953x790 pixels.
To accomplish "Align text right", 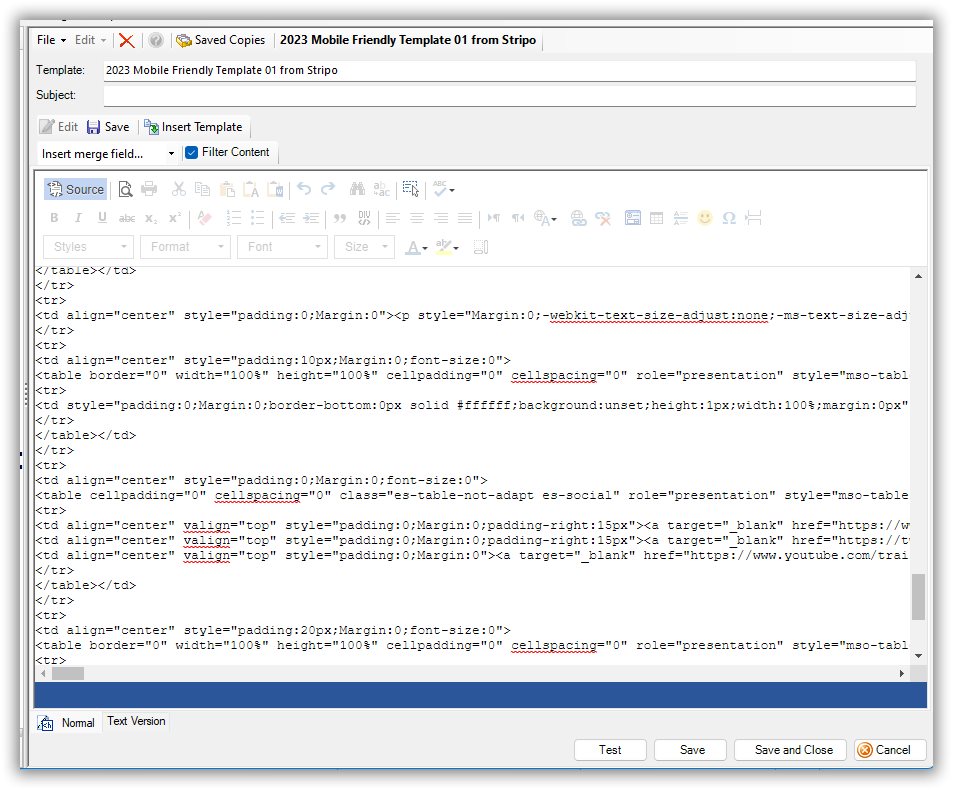I will pyautogui.click(x=441, y=218).
